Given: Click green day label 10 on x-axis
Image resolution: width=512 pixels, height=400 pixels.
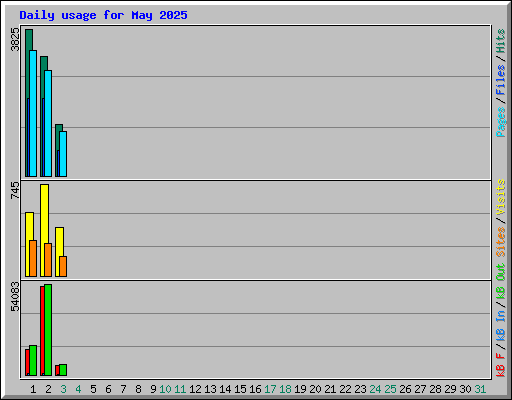Looking at the screenshot, I should coord(165,389).
